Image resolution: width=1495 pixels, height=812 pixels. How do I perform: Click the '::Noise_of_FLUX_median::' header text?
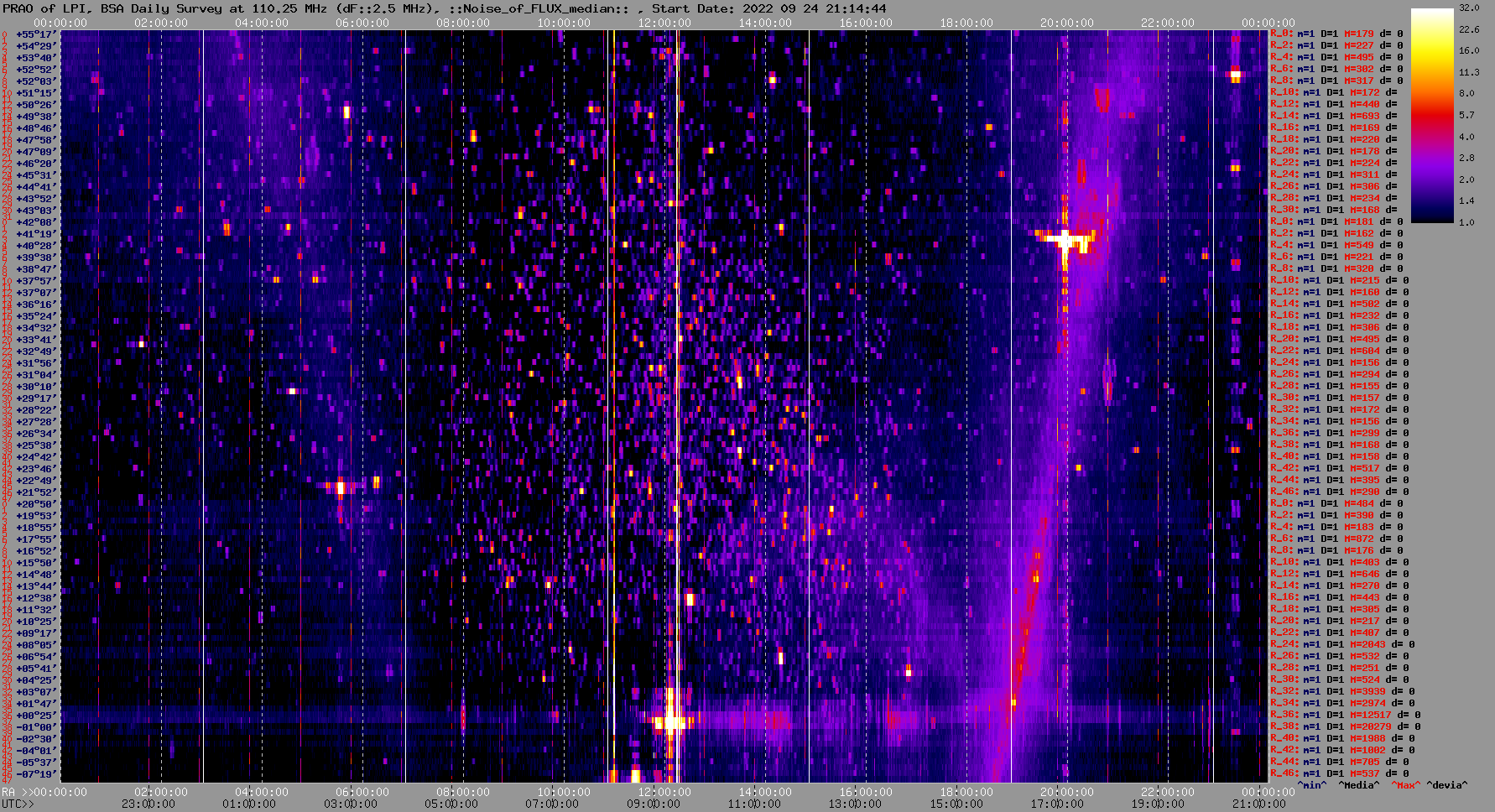coord(539,8)
